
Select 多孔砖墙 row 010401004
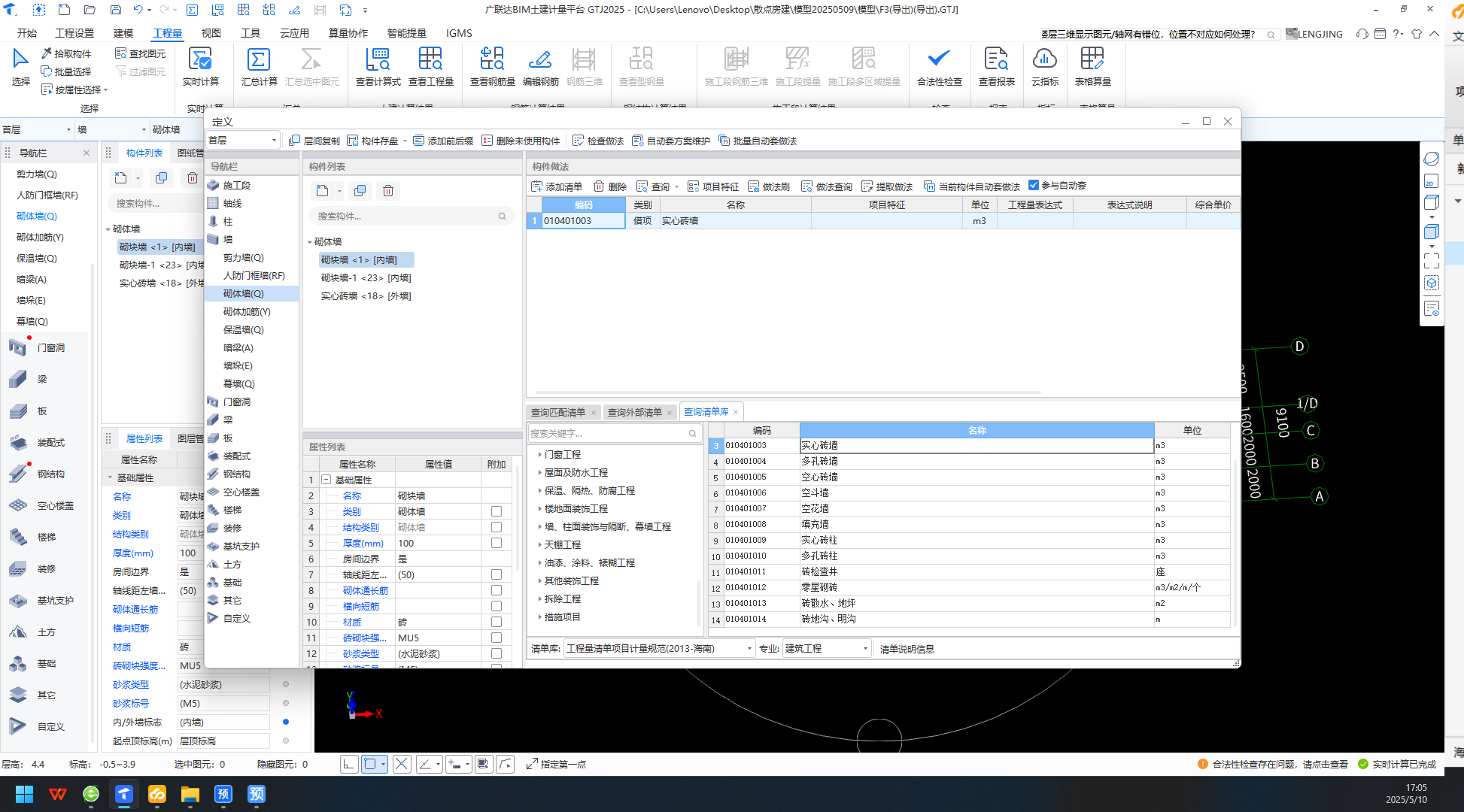pos(969,461)
